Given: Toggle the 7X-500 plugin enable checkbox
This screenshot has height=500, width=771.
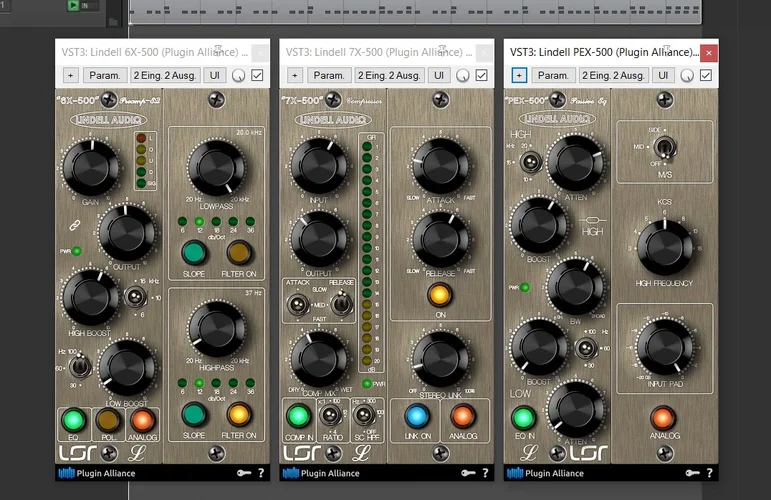Looking at the screenshot, I should (x=482, y=75).
